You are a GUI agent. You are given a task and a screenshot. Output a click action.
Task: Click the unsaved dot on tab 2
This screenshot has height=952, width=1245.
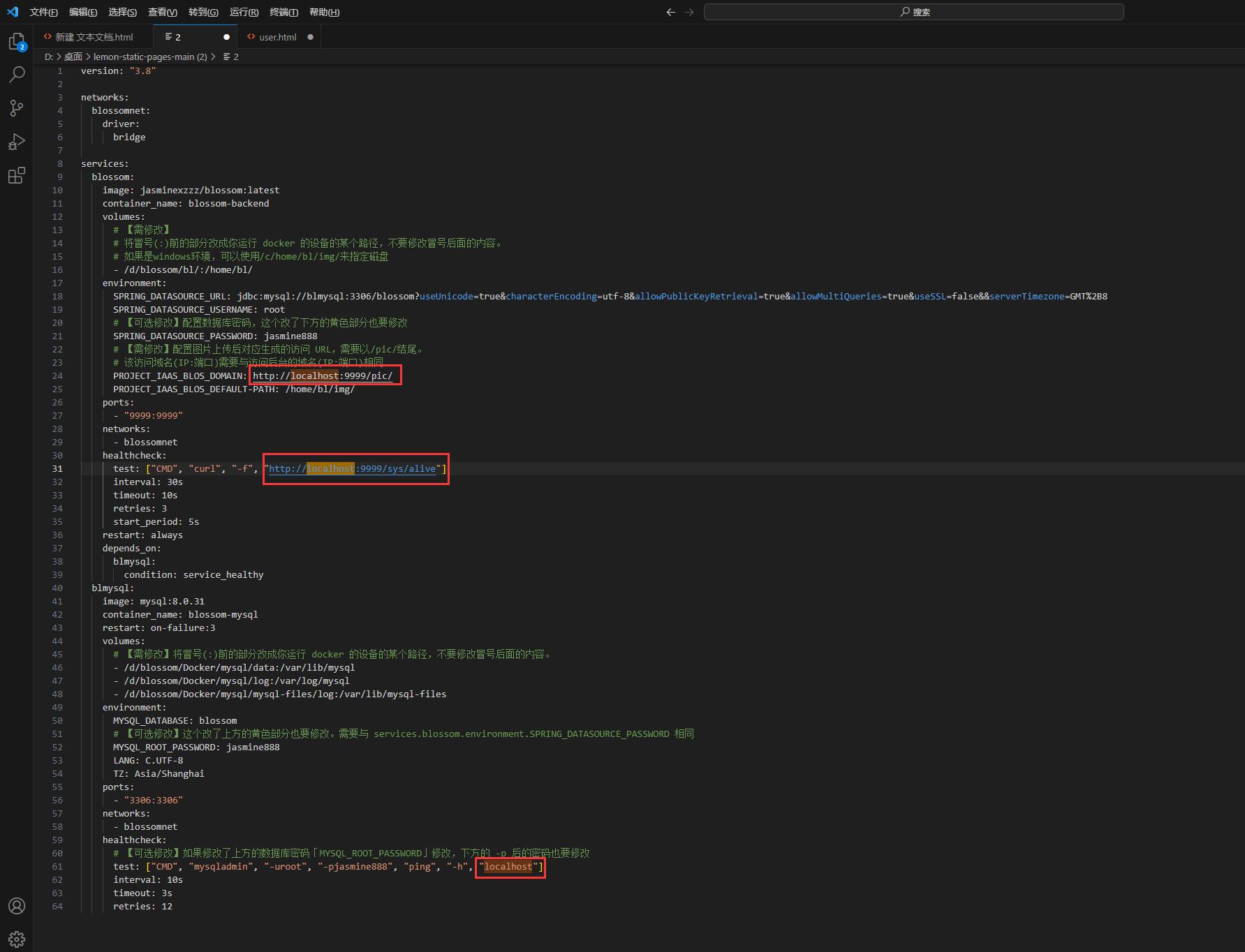[226, 37]
